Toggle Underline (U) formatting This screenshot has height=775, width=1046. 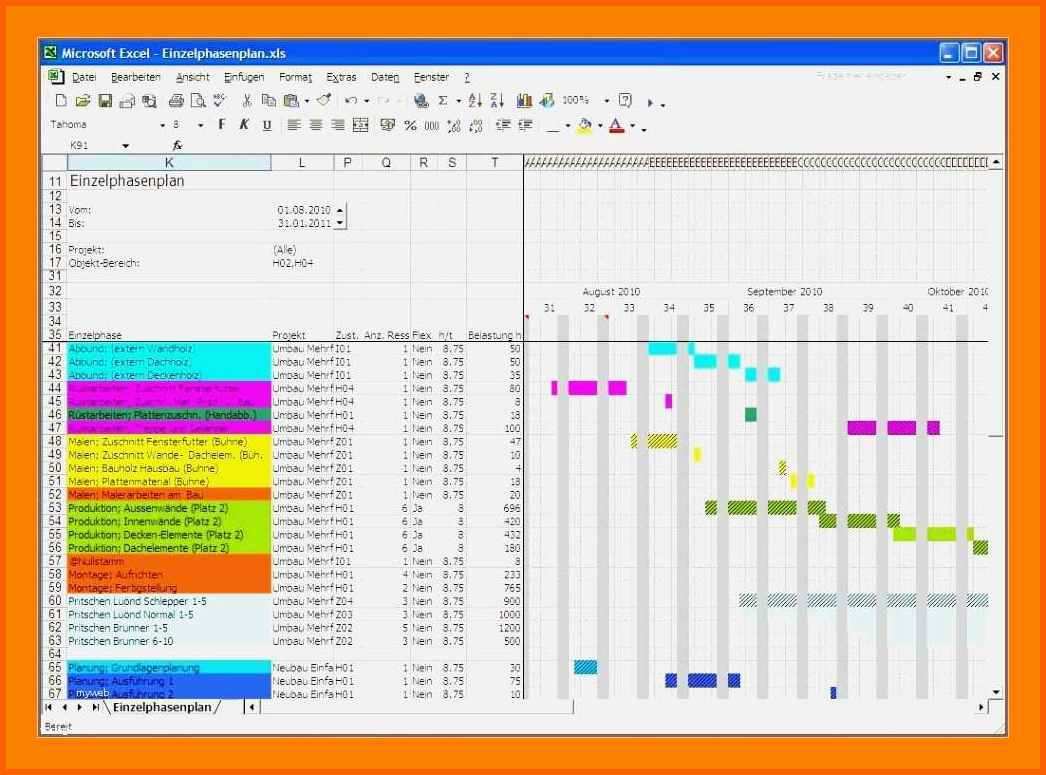point(267,125)
